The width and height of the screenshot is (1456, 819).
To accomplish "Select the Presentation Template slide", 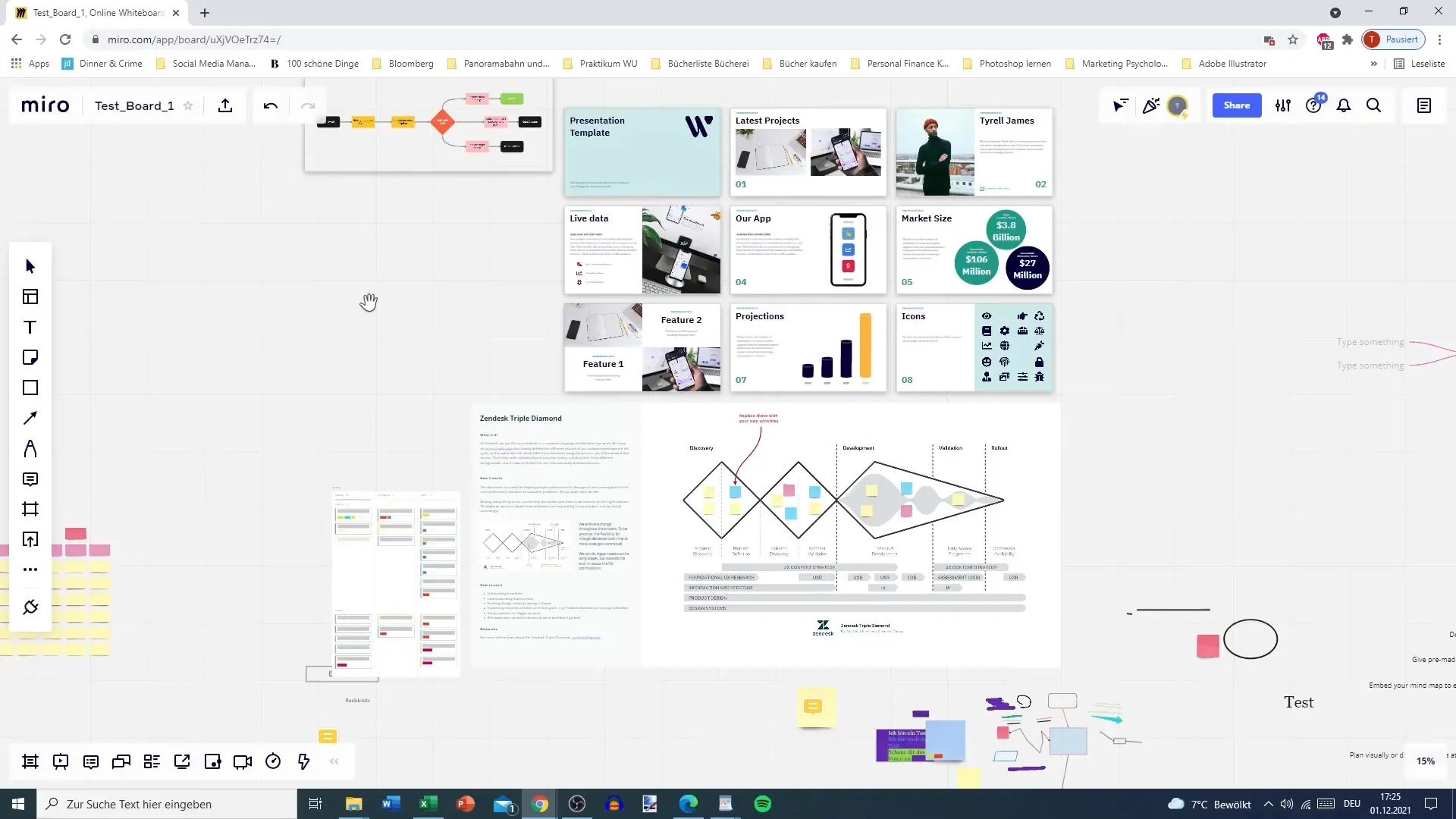I will (x=642, y=152).
